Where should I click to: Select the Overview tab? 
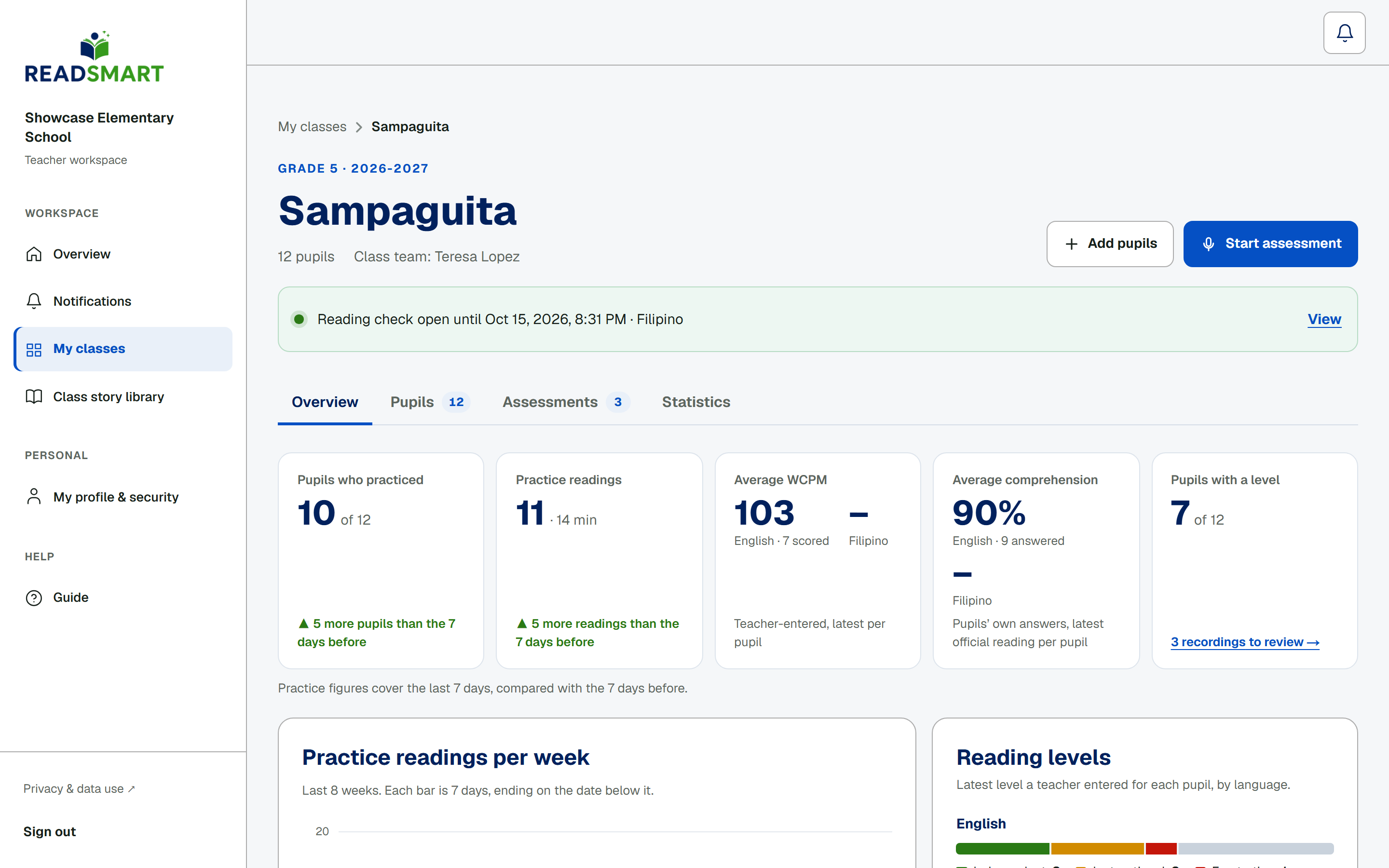(x=325, y=402)
